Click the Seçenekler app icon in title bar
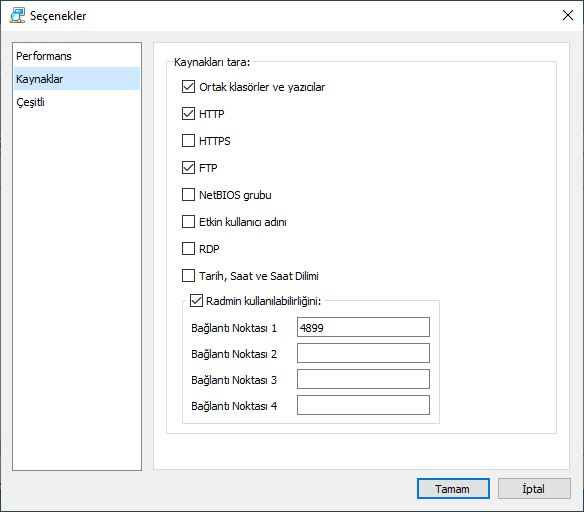The height and width of the screenshot is (512, 584). [x=17, y=16]
